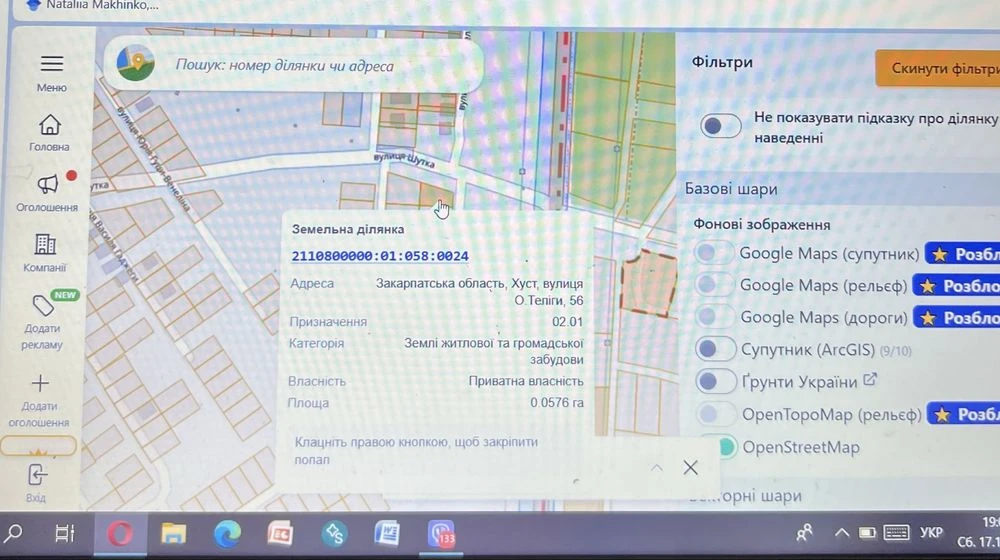Toggle Google Maps (дороги) layer

(714, 316)
